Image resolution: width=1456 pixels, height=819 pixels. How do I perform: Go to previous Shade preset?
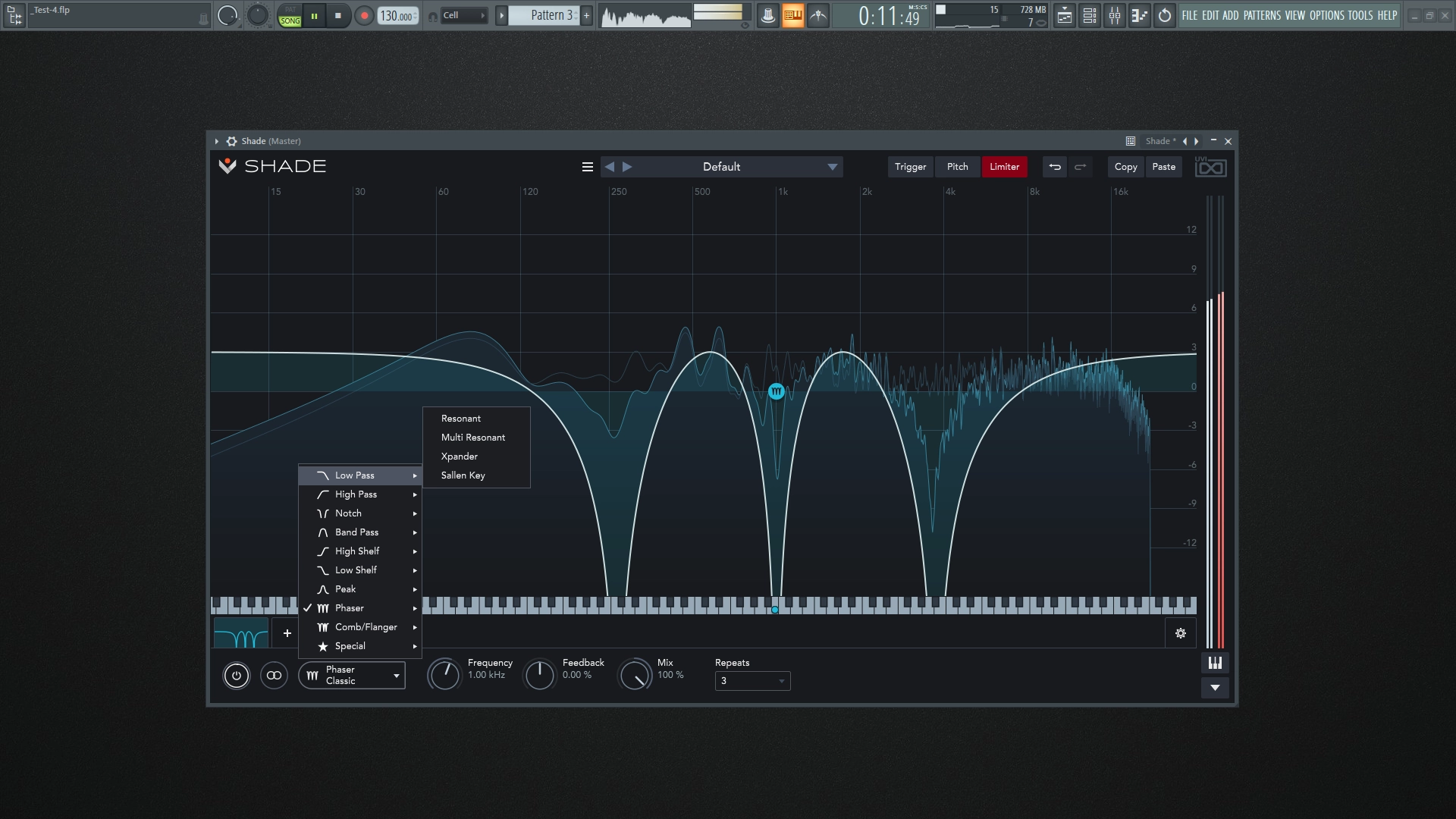tap(610, 167)
